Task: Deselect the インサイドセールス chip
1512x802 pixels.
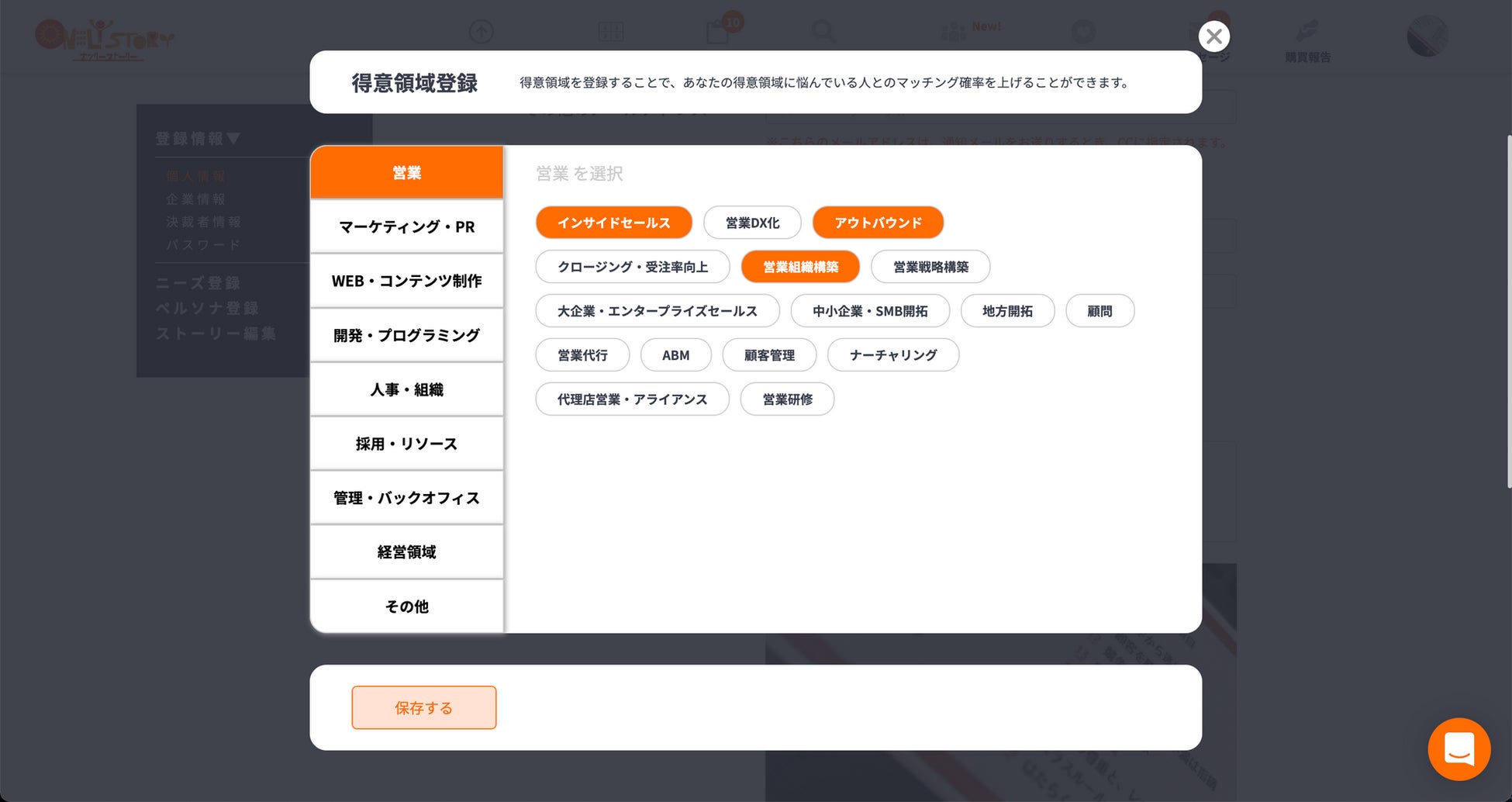Action: pyautogui.click(x=613, y=223)
